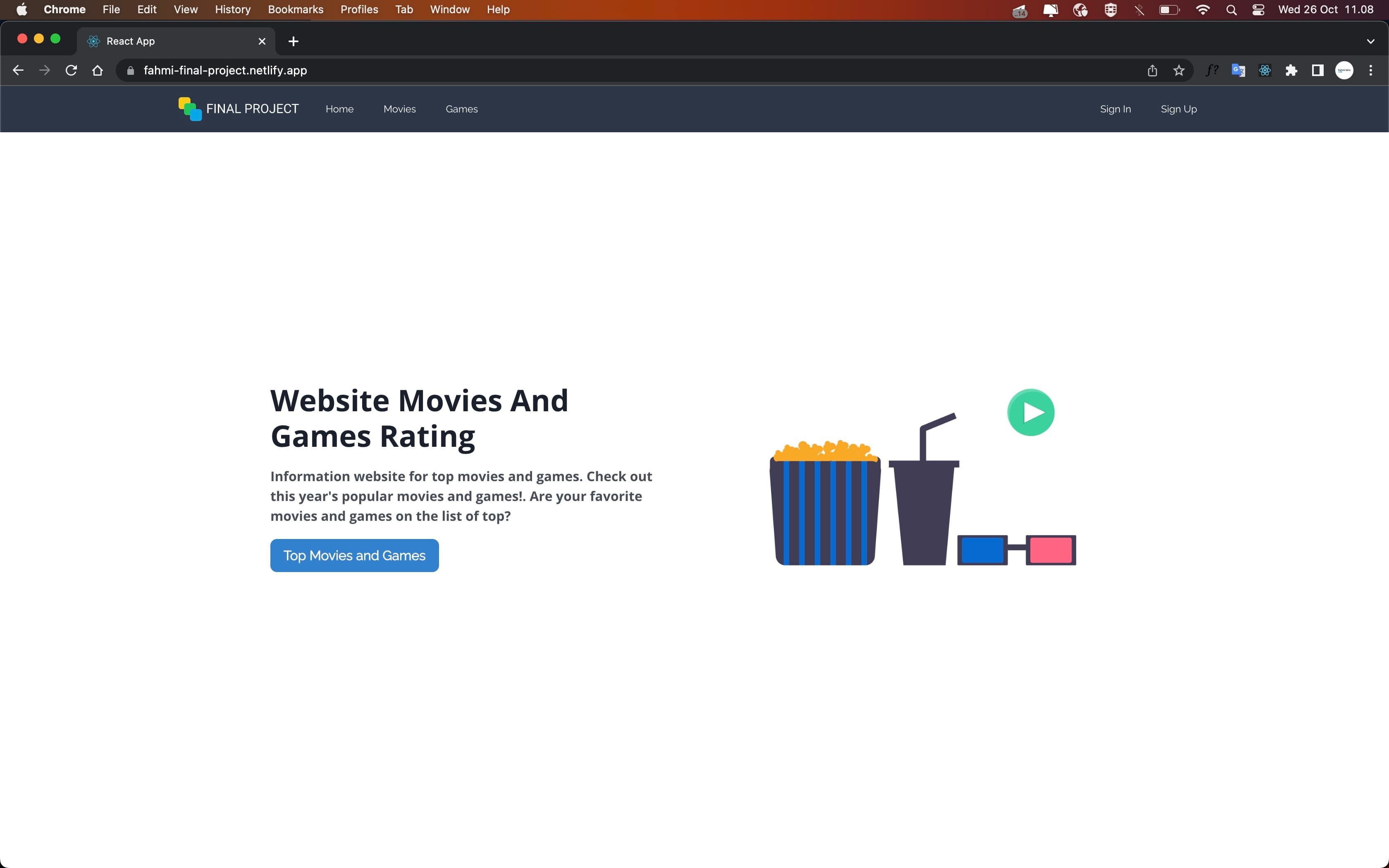The height and width of the screenshot is (868, 1389).
Task: Open the Chrome app menu
Action: tap(65, 10)
